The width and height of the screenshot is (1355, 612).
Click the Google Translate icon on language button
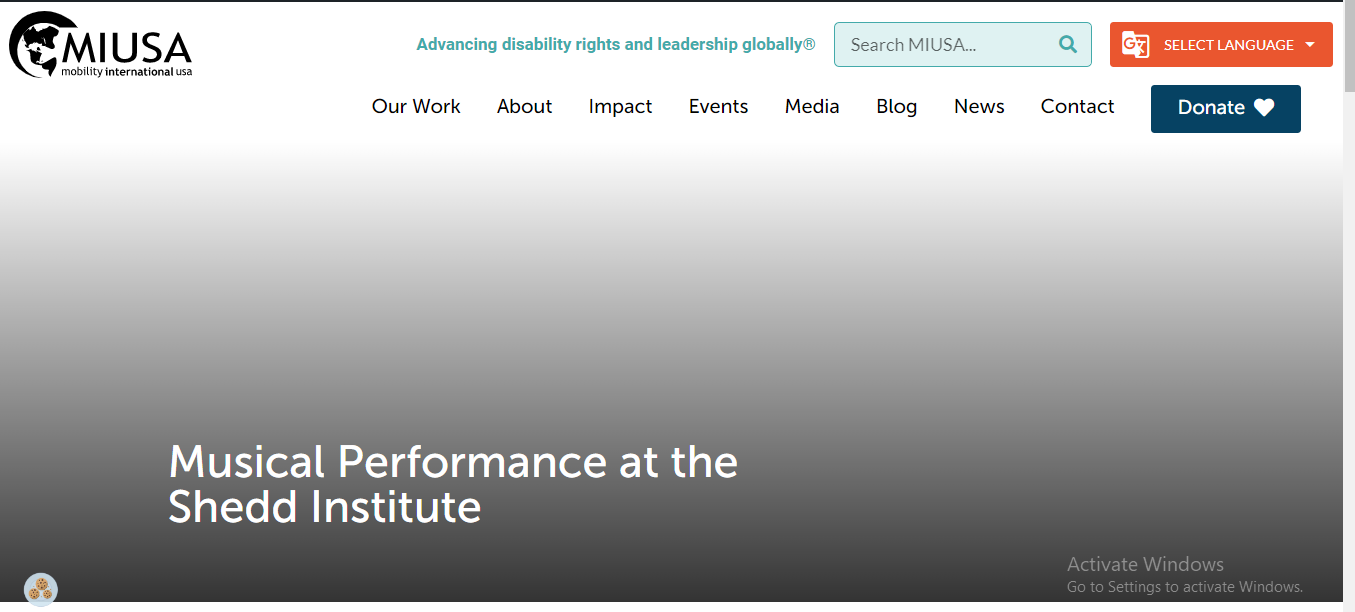[1135, 44]
